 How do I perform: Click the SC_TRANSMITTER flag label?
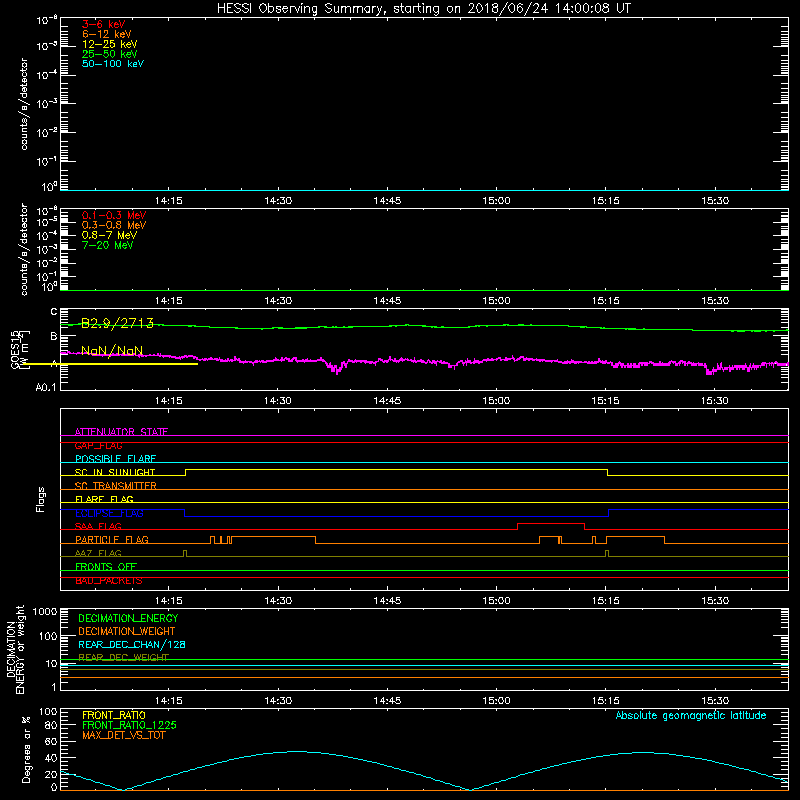pyautogui.click(x=116, y=486)
